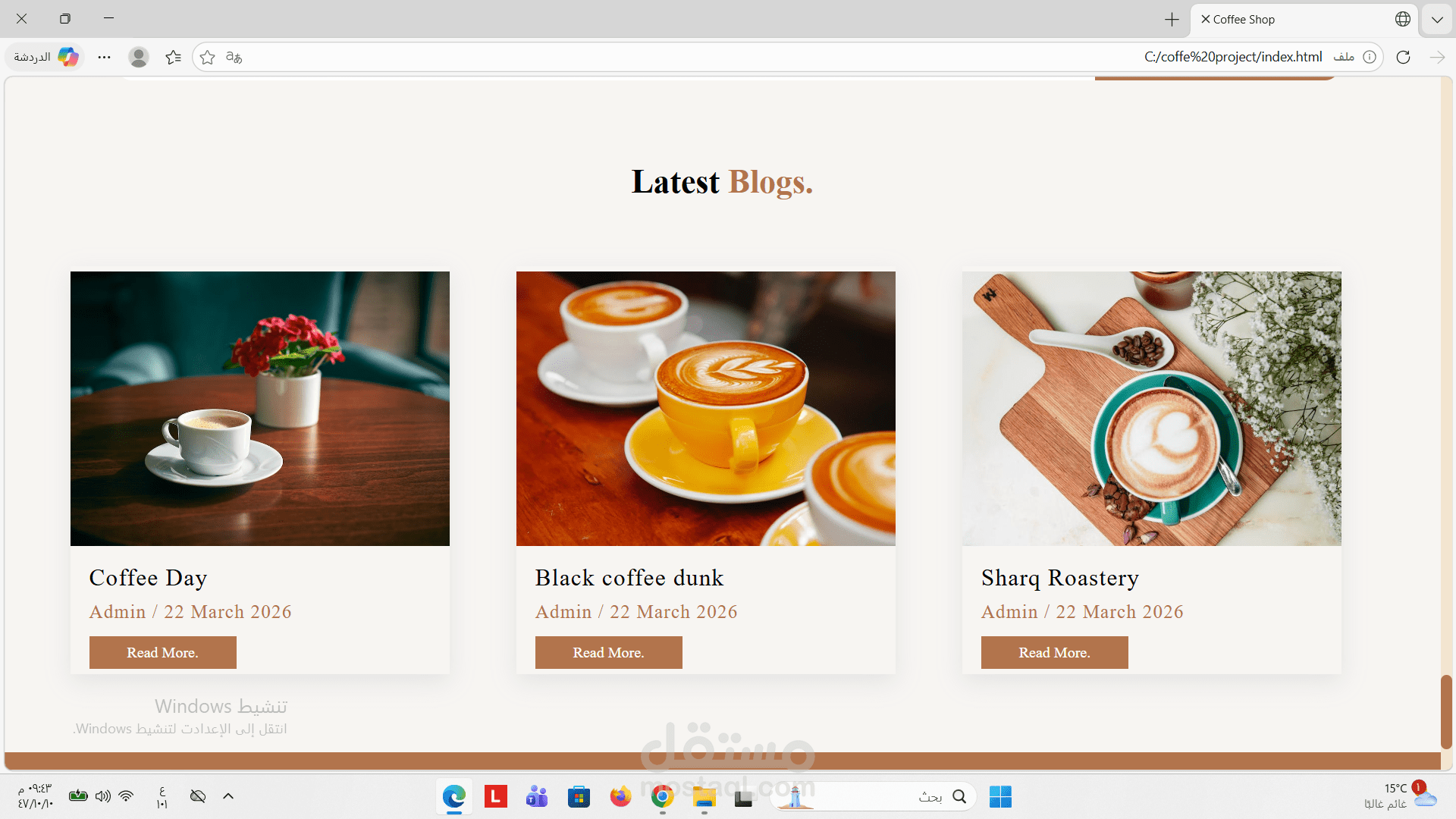1456x819 pixels.
Task: Open Firefox from the taskbar
Action: tap(620, 796)
